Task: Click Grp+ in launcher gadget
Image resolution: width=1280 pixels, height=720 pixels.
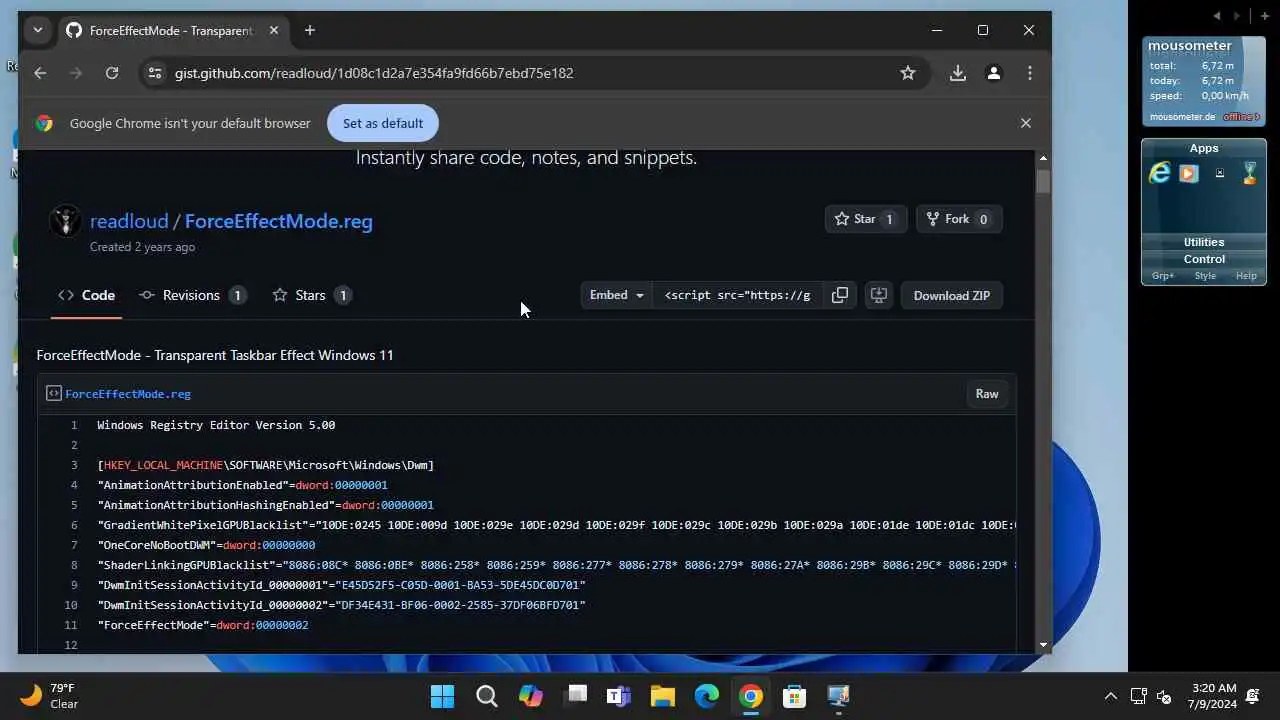Action: coord(1163,276)
